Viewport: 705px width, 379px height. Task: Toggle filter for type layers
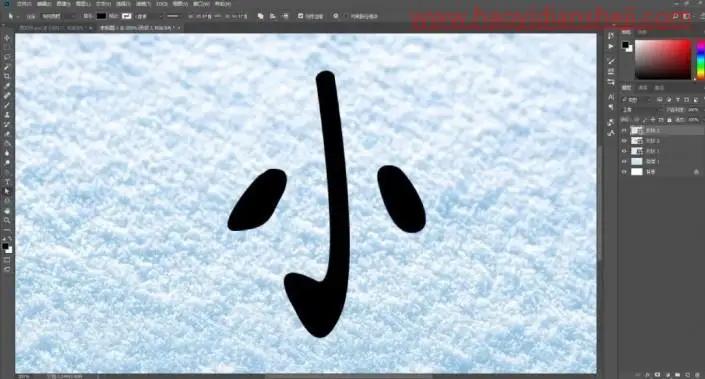pos(678,99)
